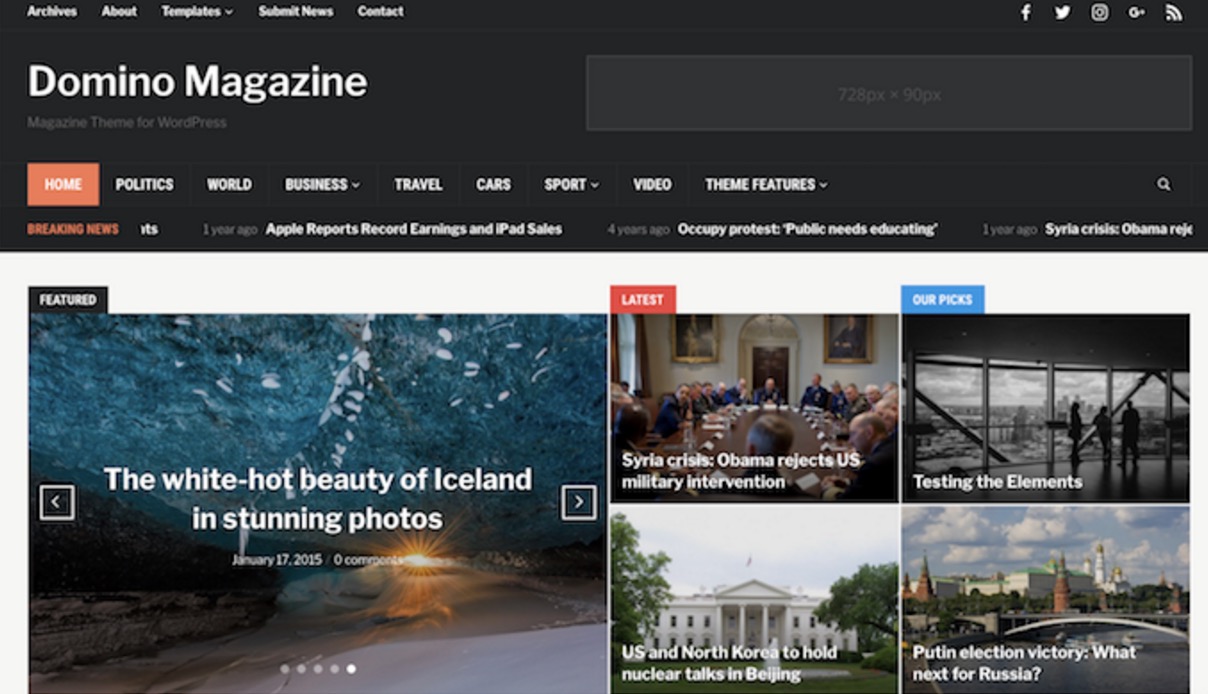
Task: Open the Politics menu item
Action: pyautogui.click(x=144, y=184)
